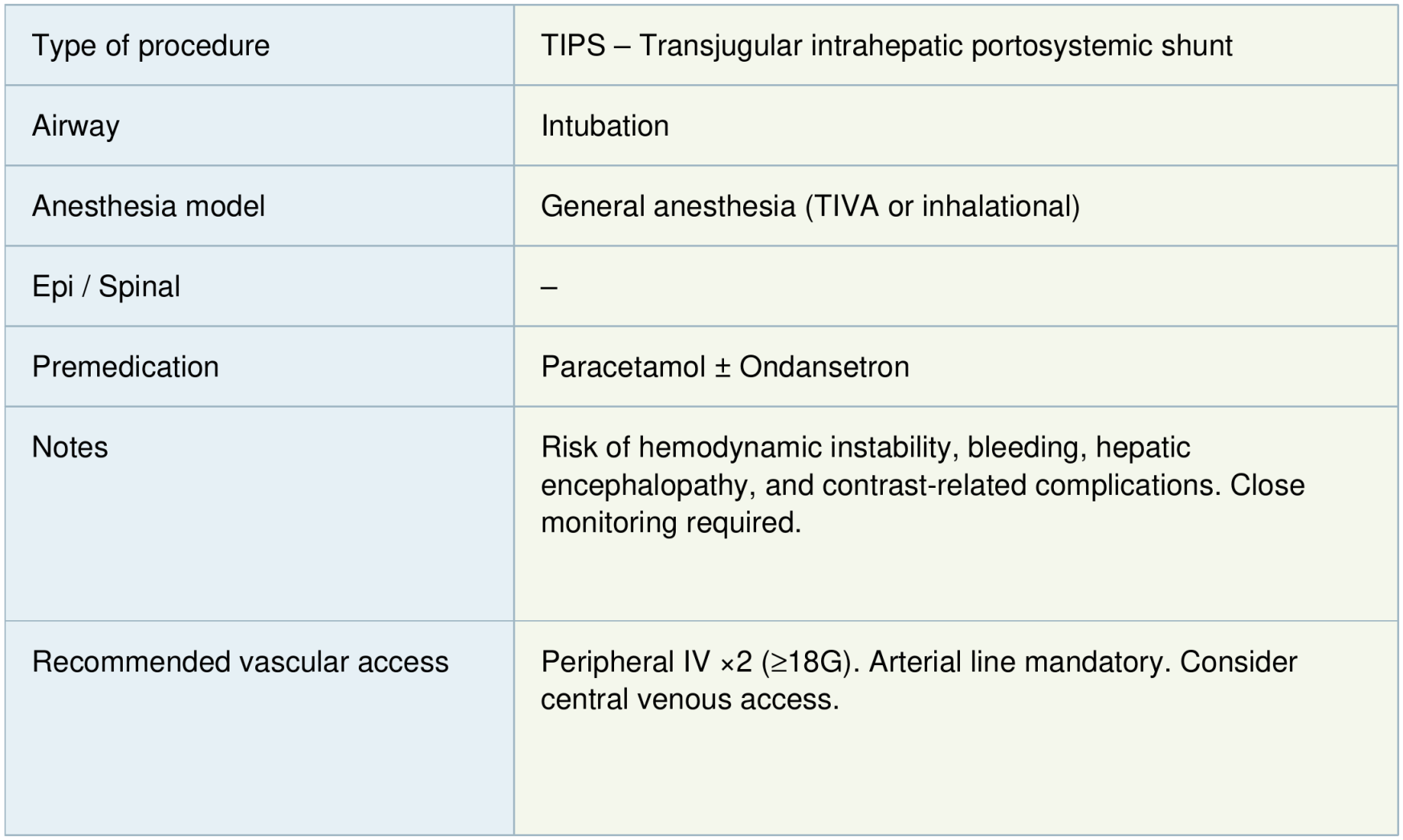Click the "Epi / Spinal" label
Image resolution: width=1403 pixels, height=840 pixels.
[x=106, y=286]
